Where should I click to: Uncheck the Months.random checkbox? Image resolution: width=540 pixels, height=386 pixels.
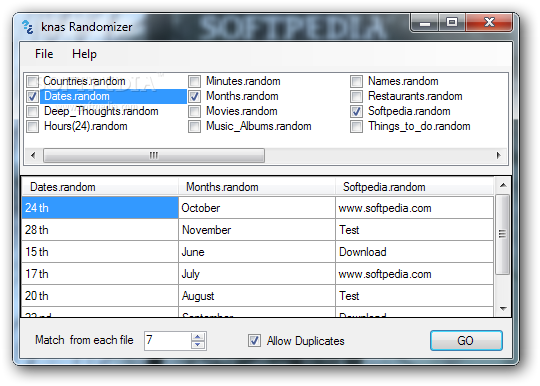(x=195, y=96)
